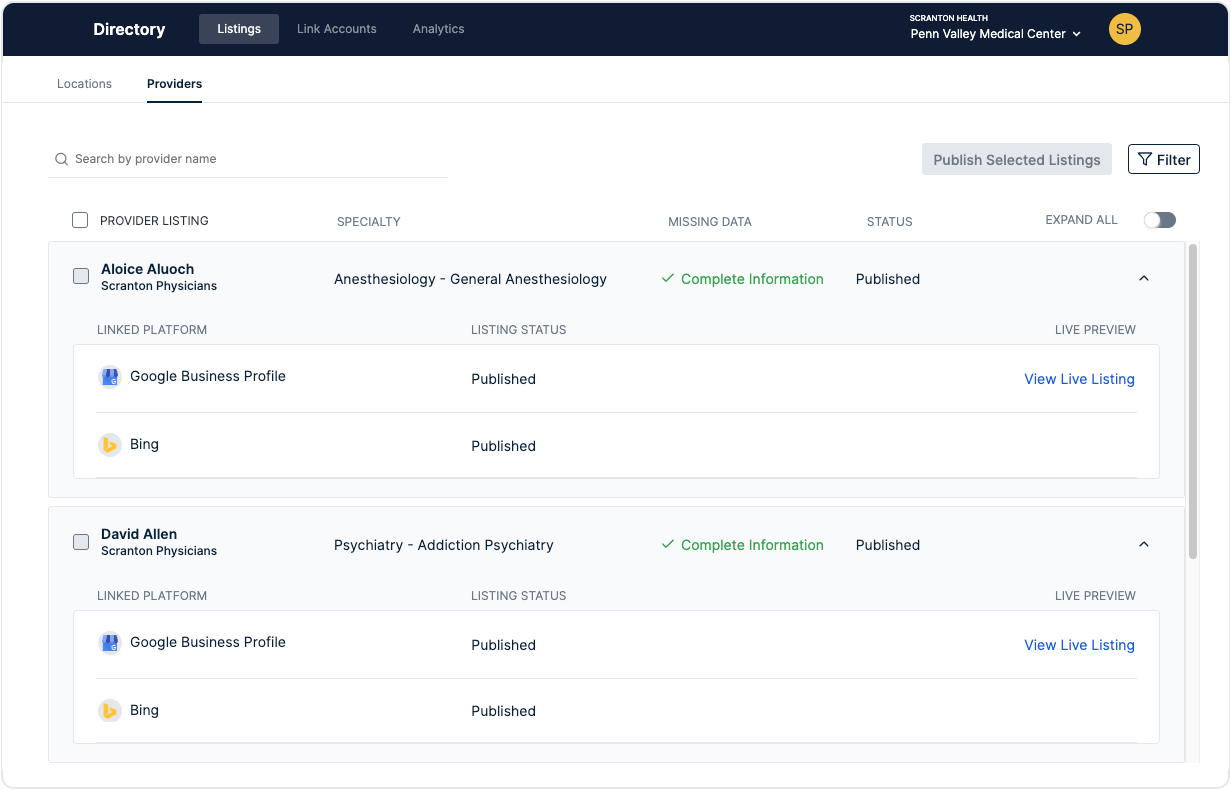Select the David Allen checkbox
Viewport: 1231px width, 790px height.
81,542
